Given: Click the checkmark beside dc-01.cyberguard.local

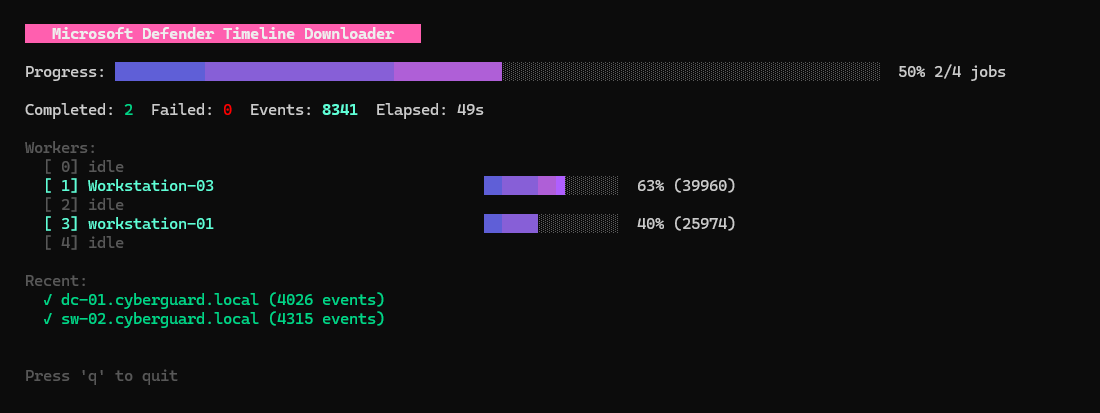Looking at the screenshot, I should coord(48,300).
